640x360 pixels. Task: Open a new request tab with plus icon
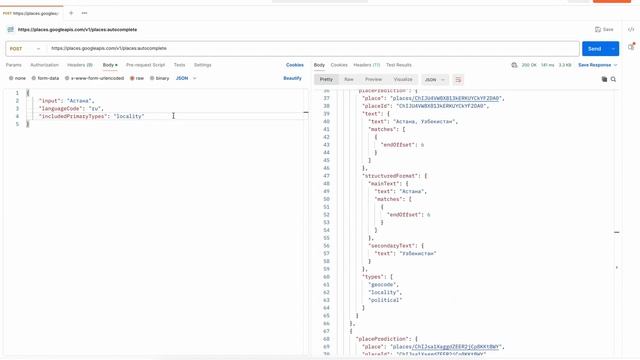[71, 13]
